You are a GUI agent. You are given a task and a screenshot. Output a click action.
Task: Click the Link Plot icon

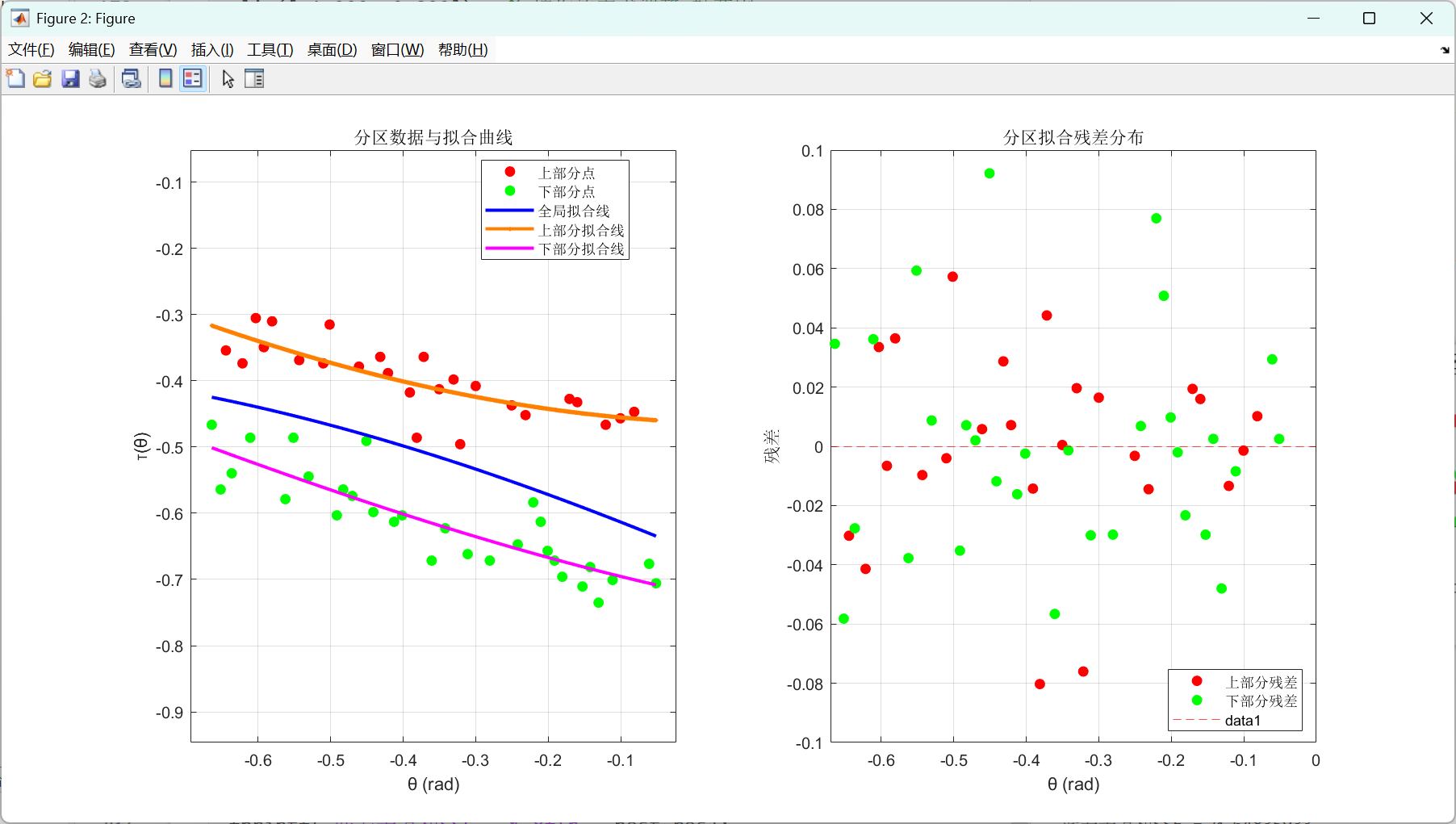pos(132,78)
